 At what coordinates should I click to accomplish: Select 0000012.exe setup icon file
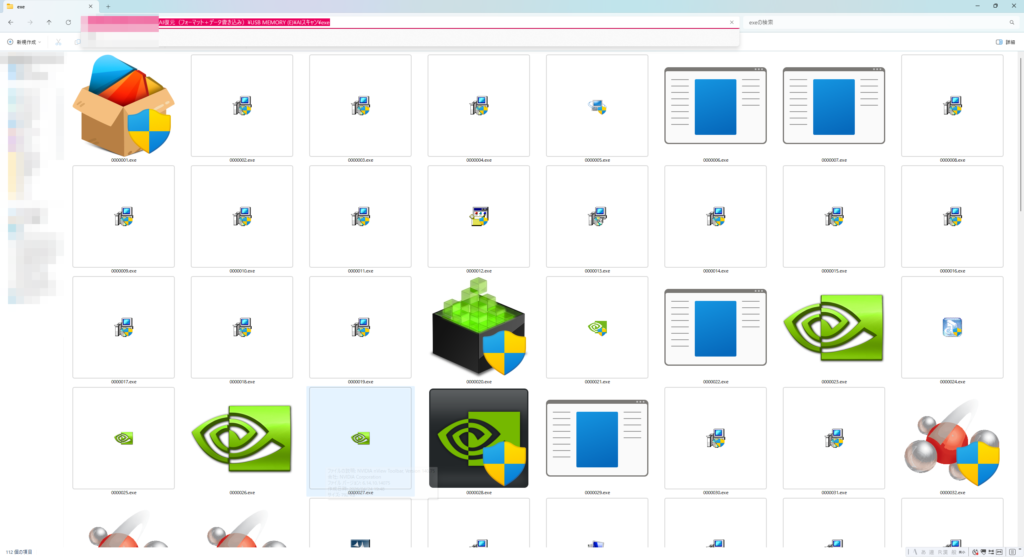click(x=479, y=216)
